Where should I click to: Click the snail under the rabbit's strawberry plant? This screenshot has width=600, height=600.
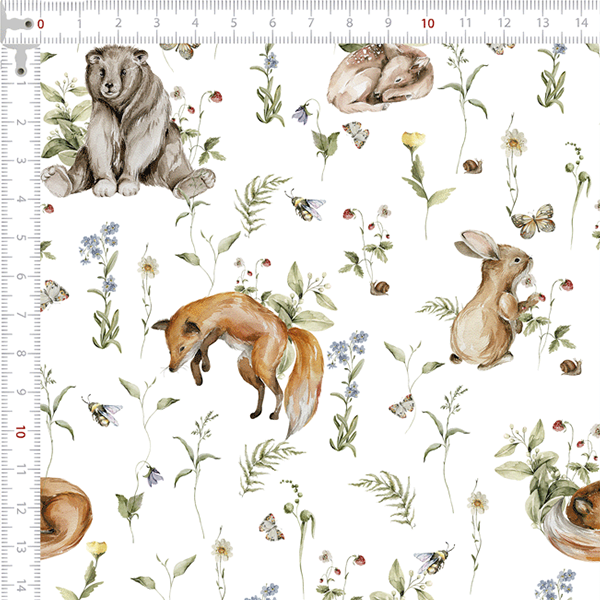(x=570, y=367)
